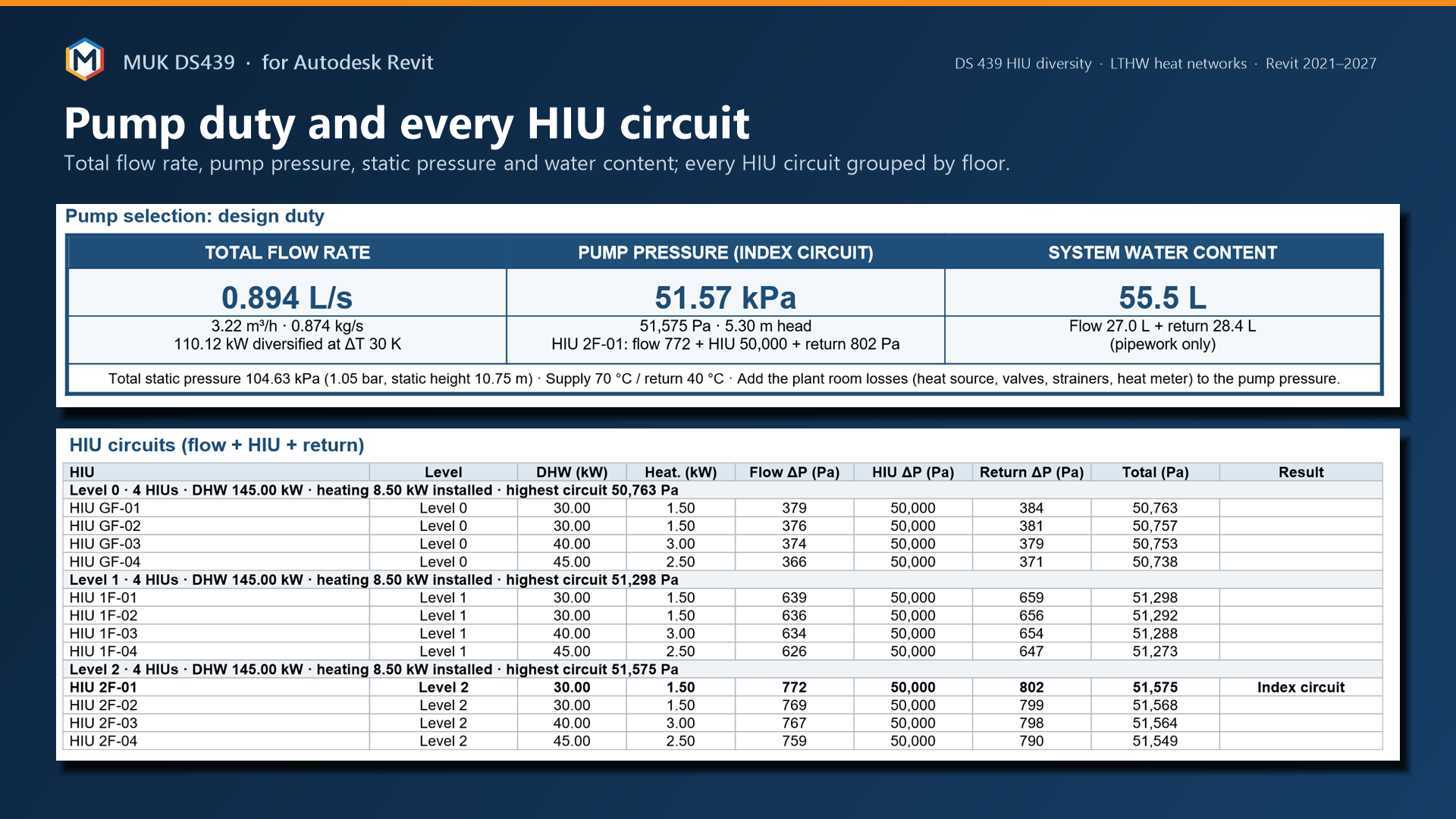The width and height of the screenshot is (1456, 819).
Task: Select the TOTAL FLOW RATE header cell
Action: pos(287,253)
